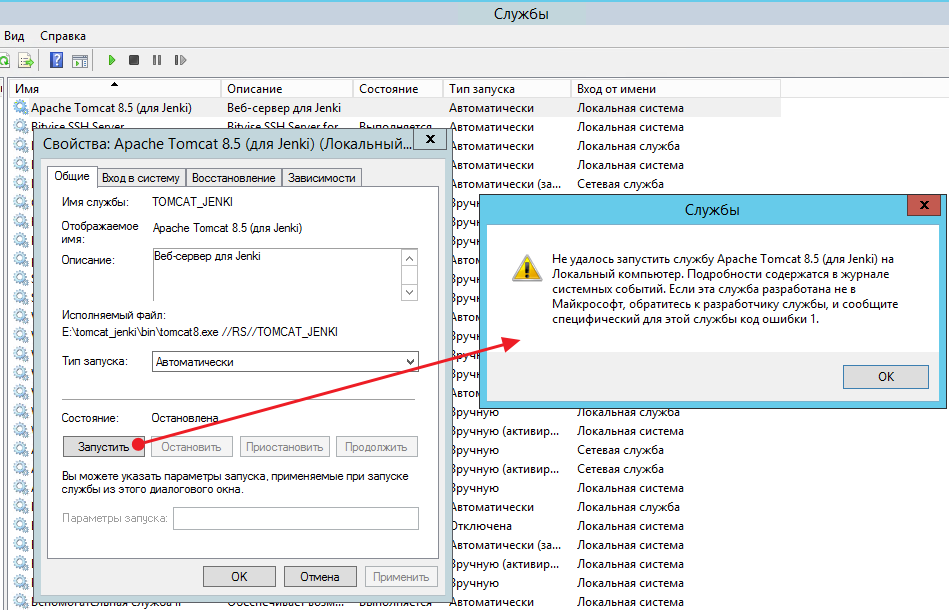Sort by the Имя column header
This screenshot has width=949, height=610.
coord(115,88)
